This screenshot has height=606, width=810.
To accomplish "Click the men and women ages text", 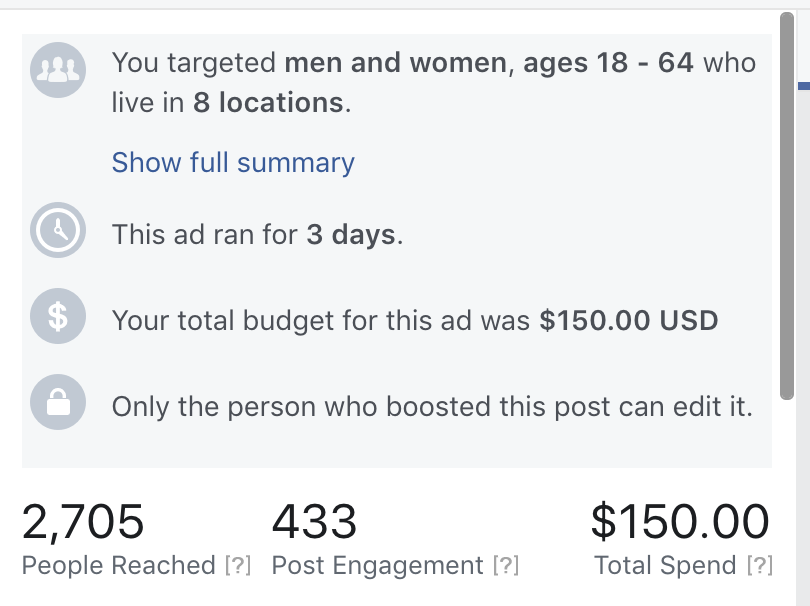I will [x=489, y=63].
